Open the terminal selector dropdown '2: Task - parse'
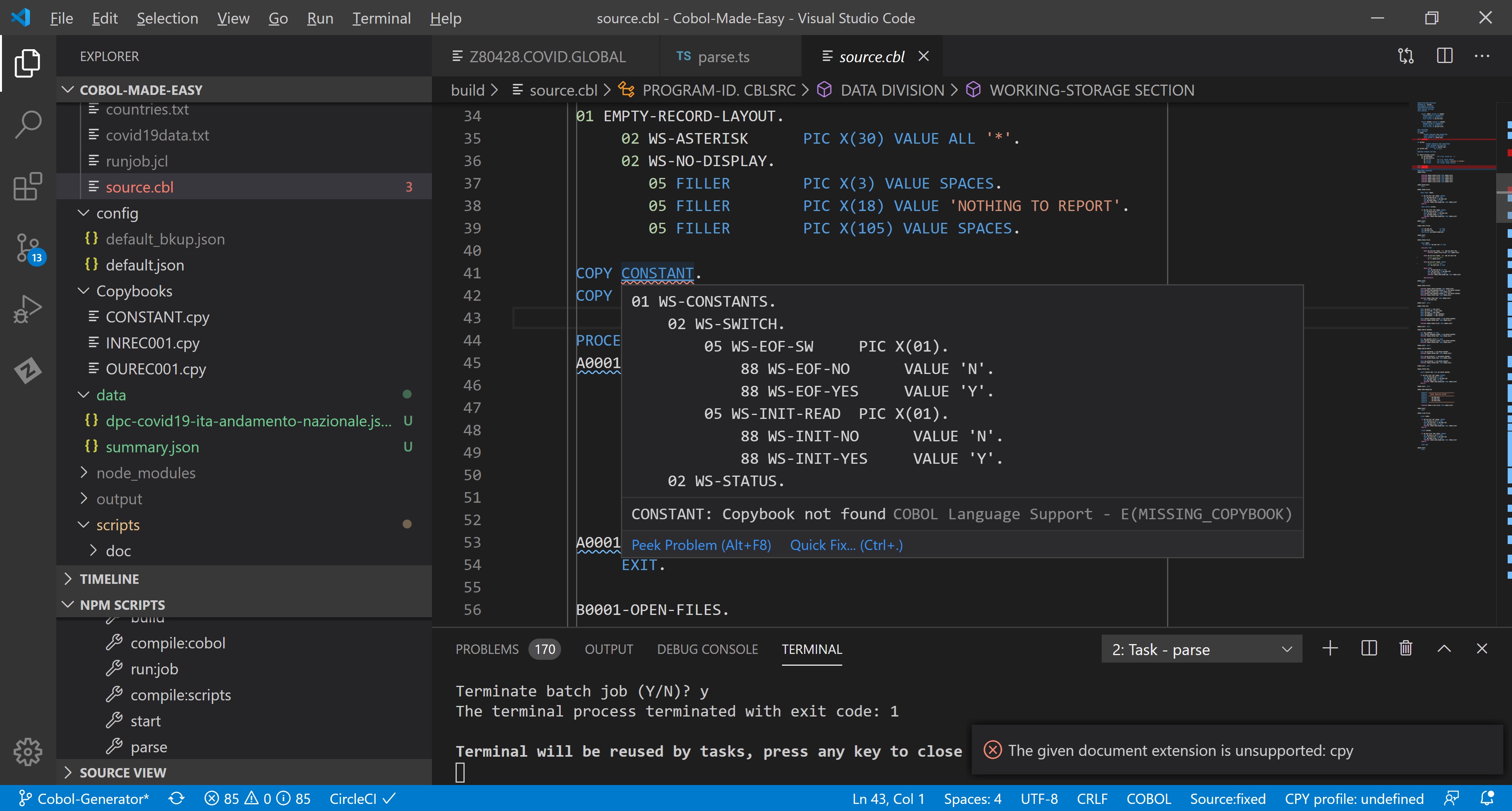Image resolution: width=1512 pixels, height=811 pixels. click(x=1201, y=649)
